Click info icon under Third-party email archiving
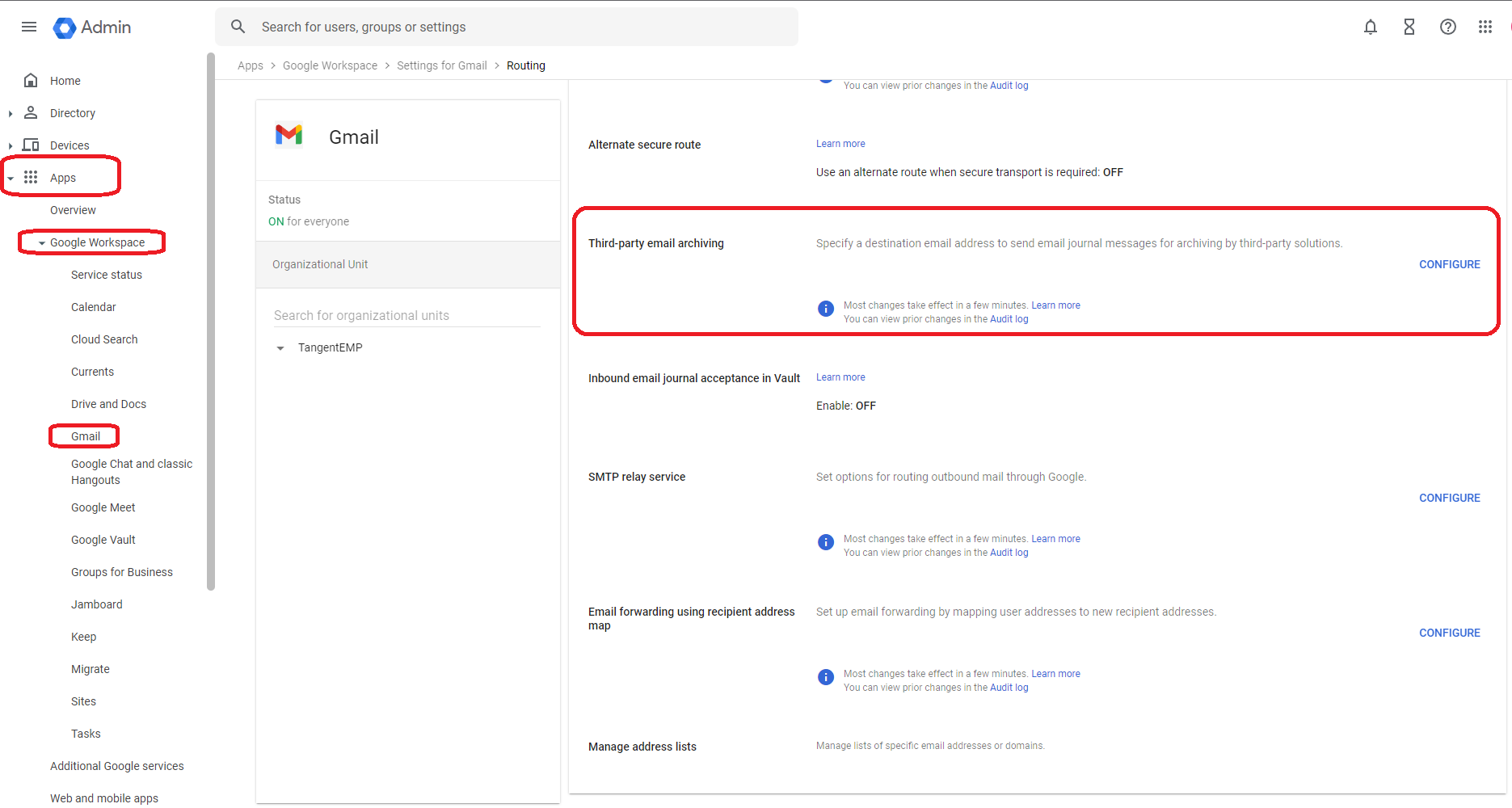Image resolution: width=1512 pixels, height=808 pixels. point(826,309)
